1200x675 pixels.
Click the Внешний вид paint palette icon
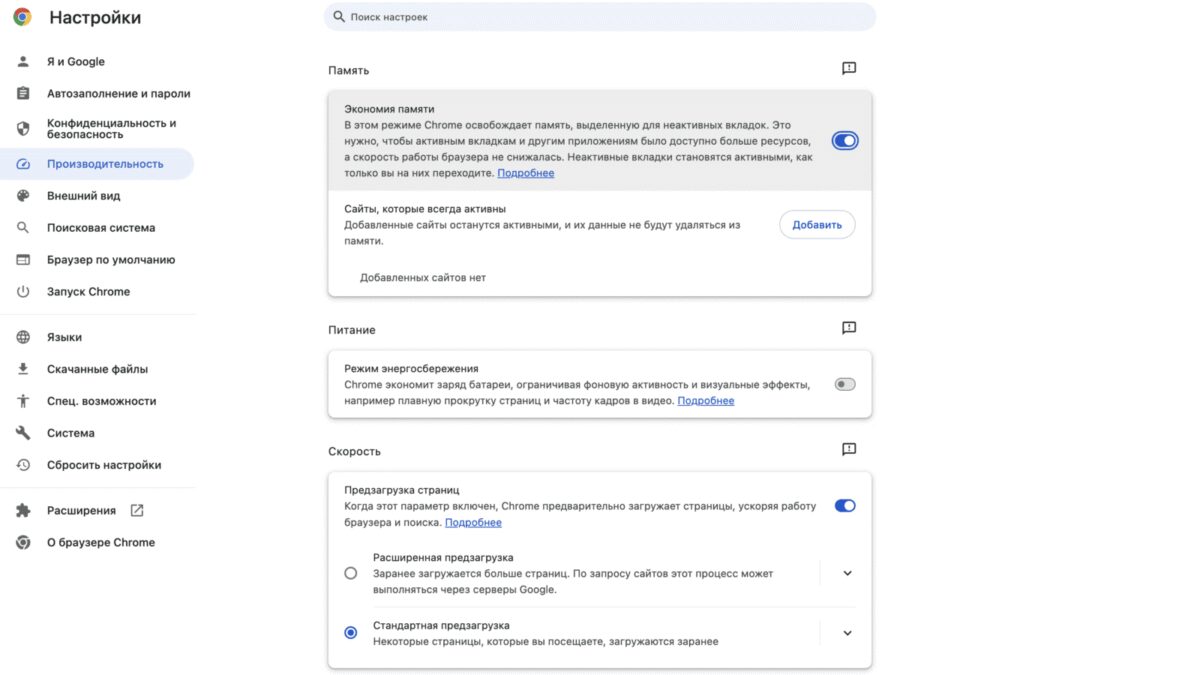(x=22, y=196)
